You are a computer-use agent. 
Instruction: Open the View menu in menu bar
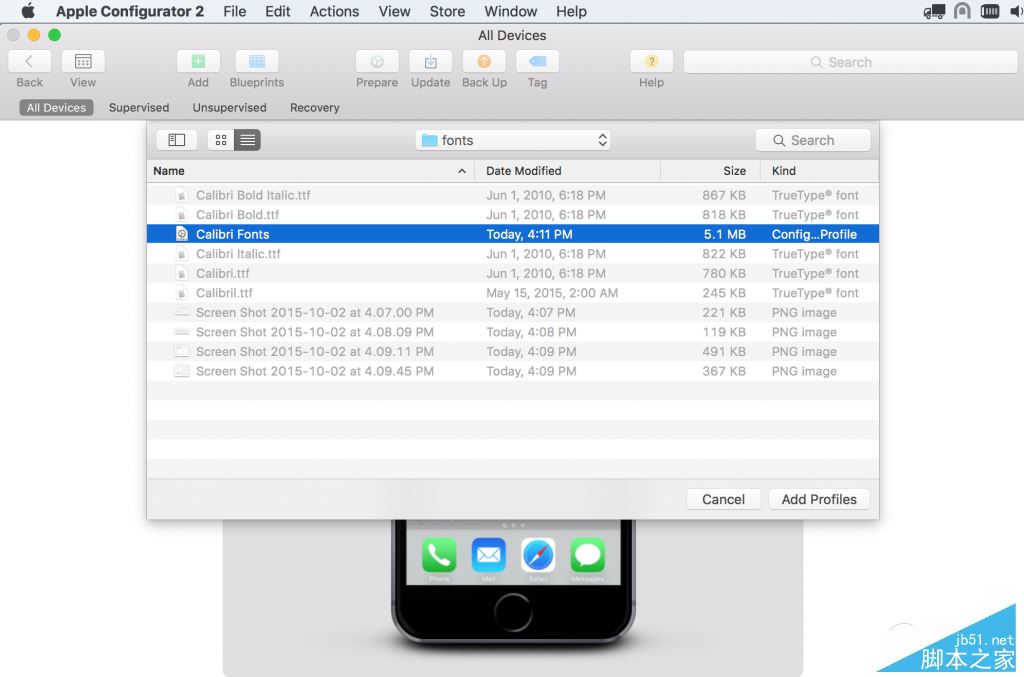click(x=394, y=11)
